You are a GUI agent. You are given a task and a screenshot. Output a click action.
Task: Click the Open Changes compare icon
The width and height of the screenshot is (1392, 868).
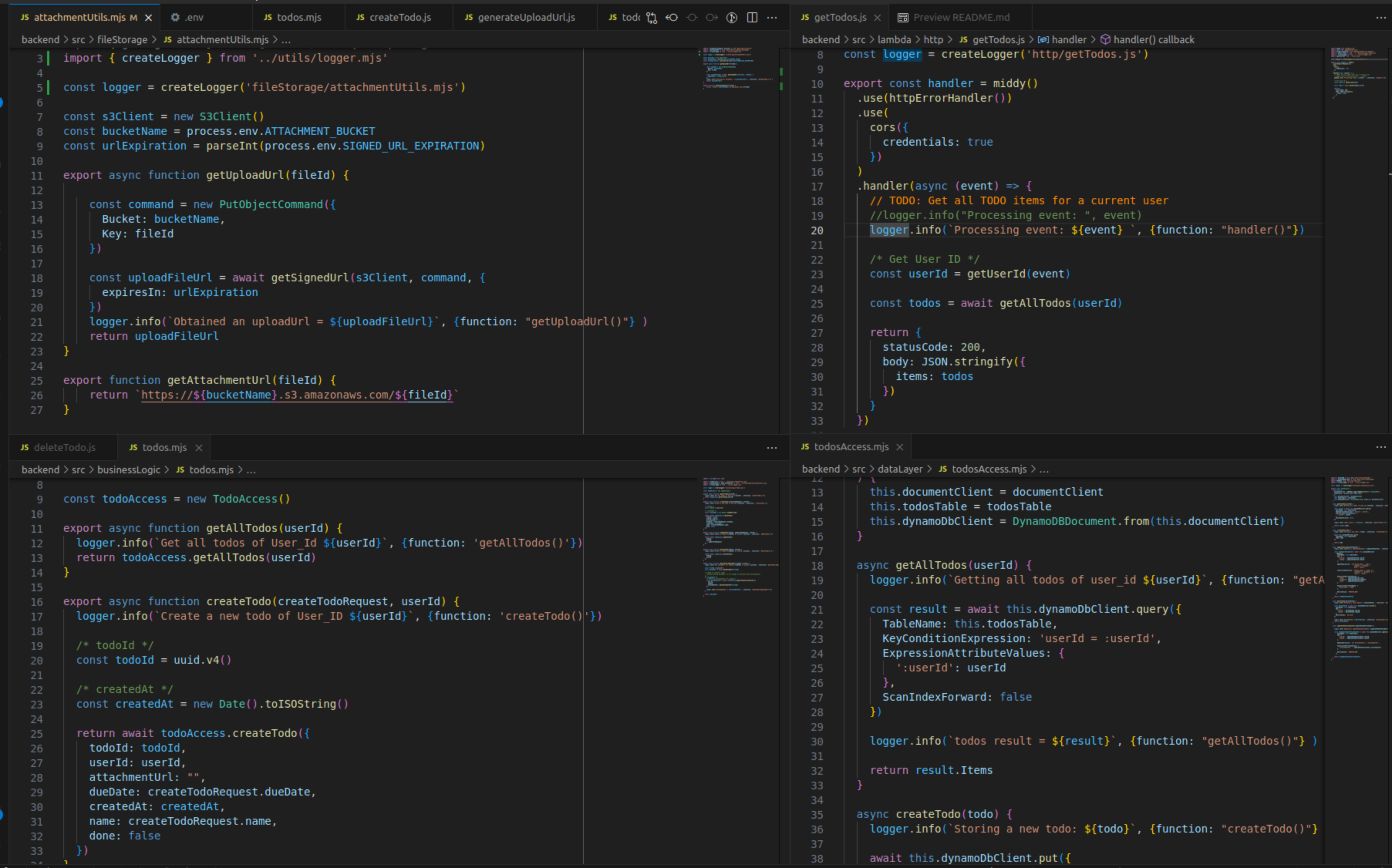point(651,18)
